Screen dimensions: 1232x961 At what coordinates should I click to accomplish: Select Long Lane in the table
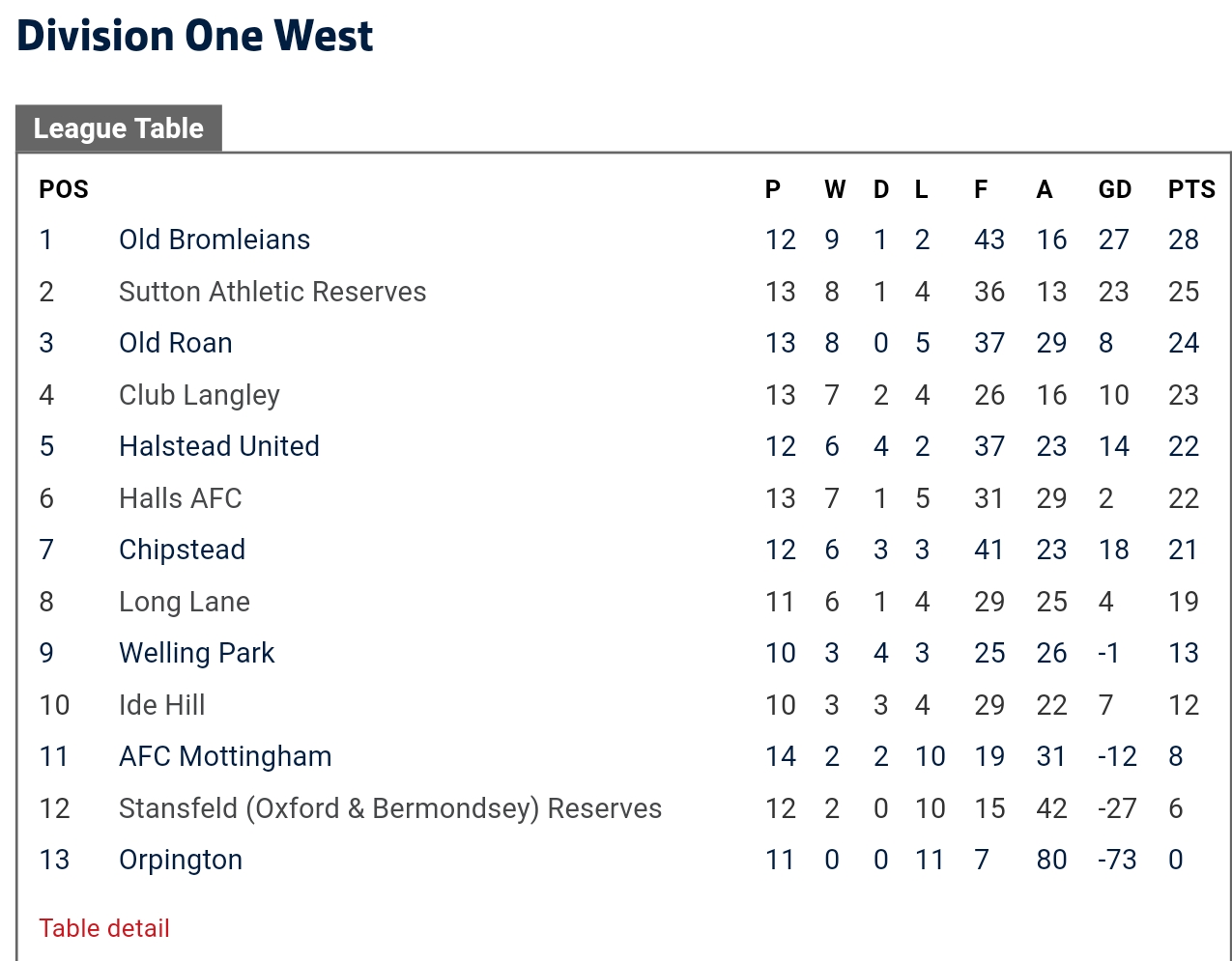tap(185, 602)
